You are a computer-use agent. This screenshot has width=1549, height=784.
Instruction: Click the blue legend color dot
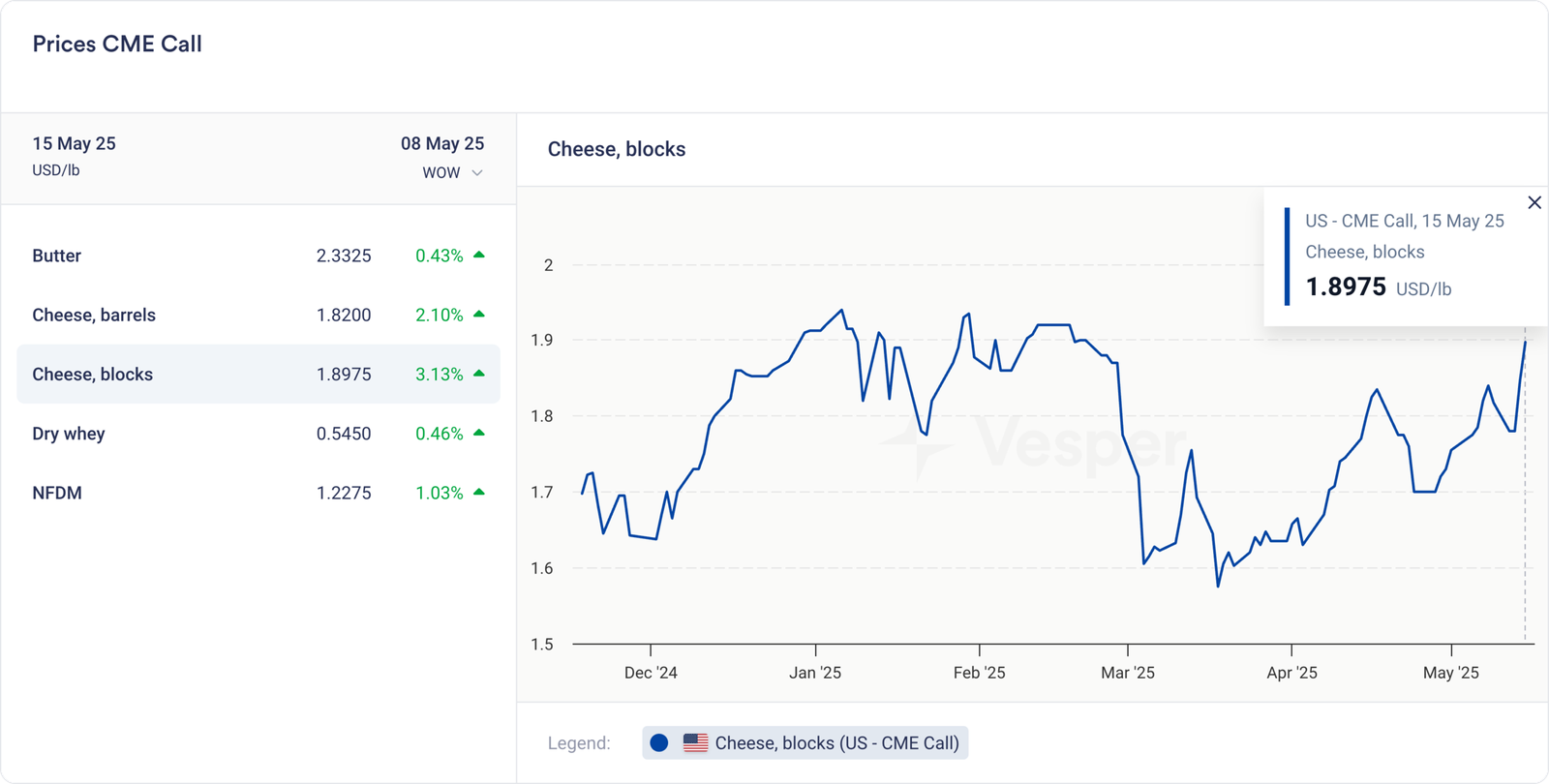(659, 743)
